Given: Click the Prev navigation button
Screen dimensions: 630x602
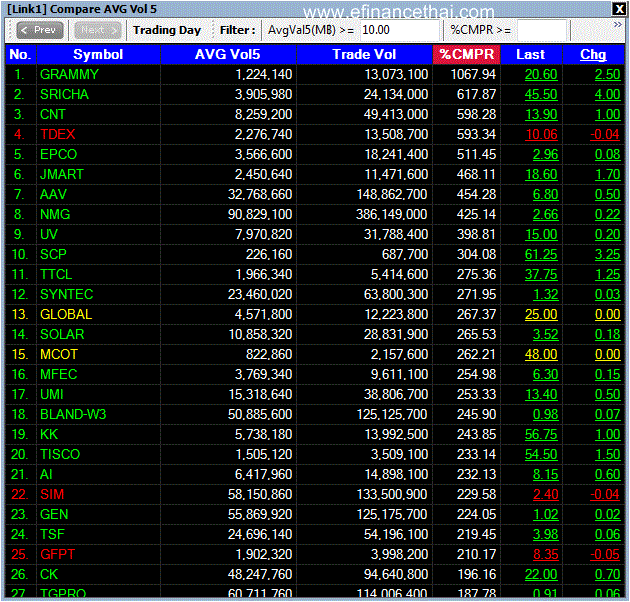Looking at the screenshot, I should (40, 30).
